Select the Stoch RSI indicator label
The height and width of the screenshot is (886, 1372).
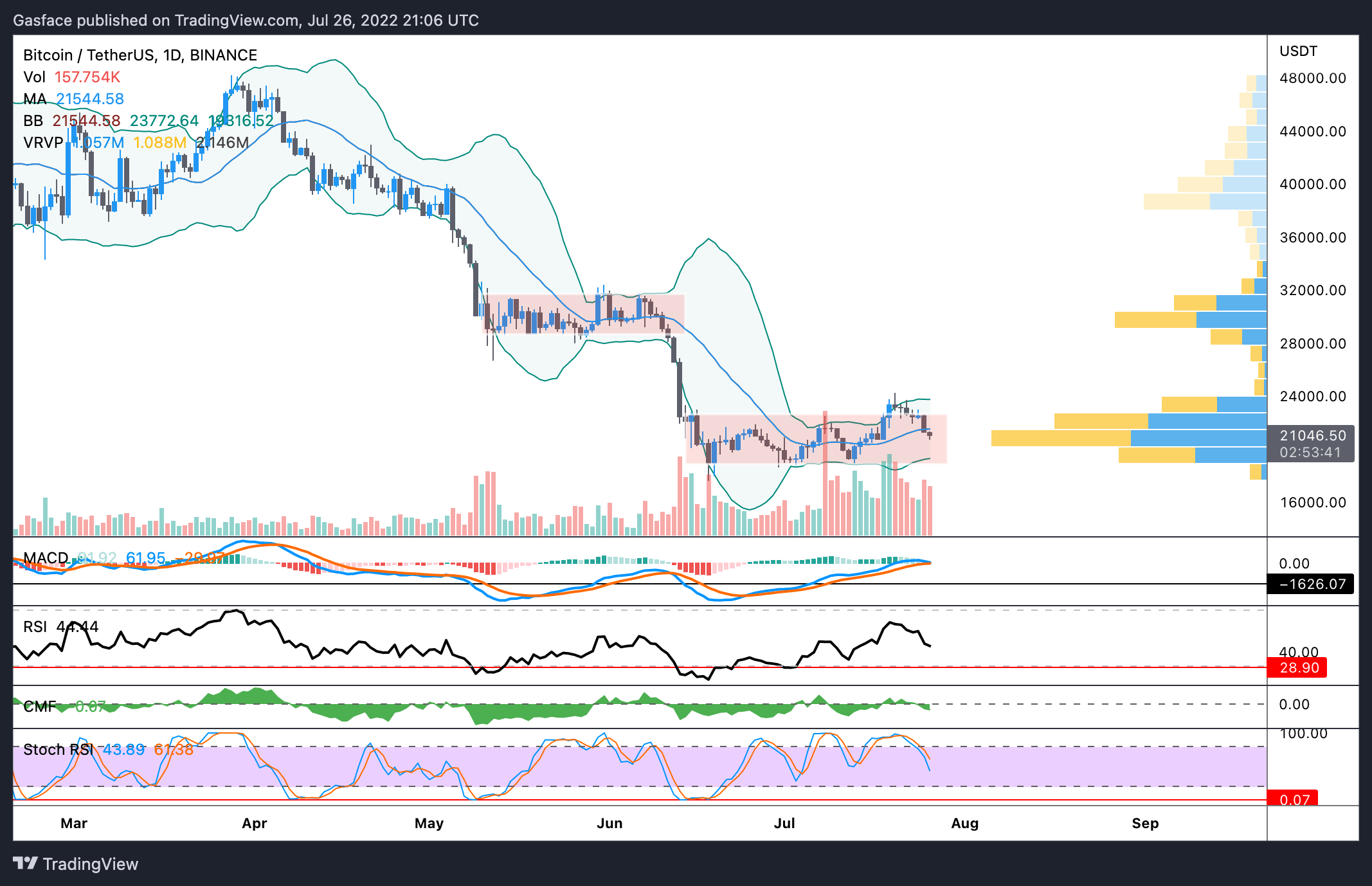coord(58,750)
